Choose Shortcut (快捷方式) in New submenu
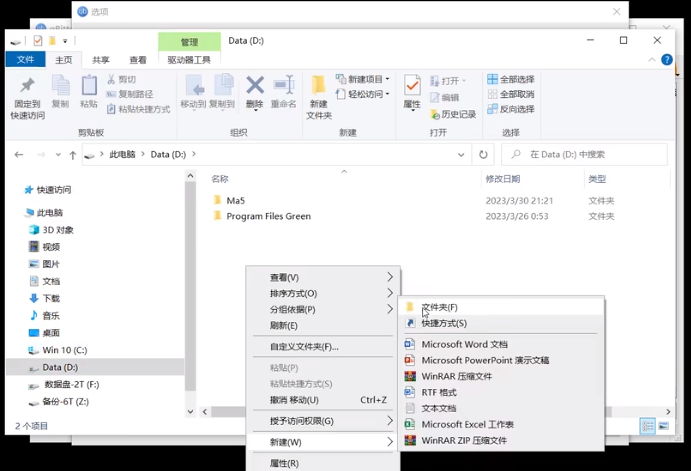This screenshot has height=471, width=691. pos(501,323)
